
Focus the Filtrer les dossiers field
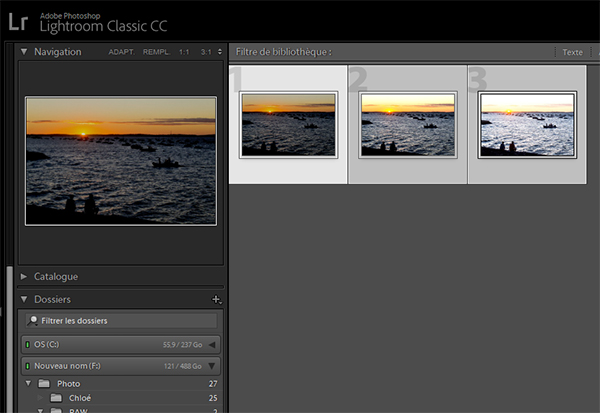121,321
